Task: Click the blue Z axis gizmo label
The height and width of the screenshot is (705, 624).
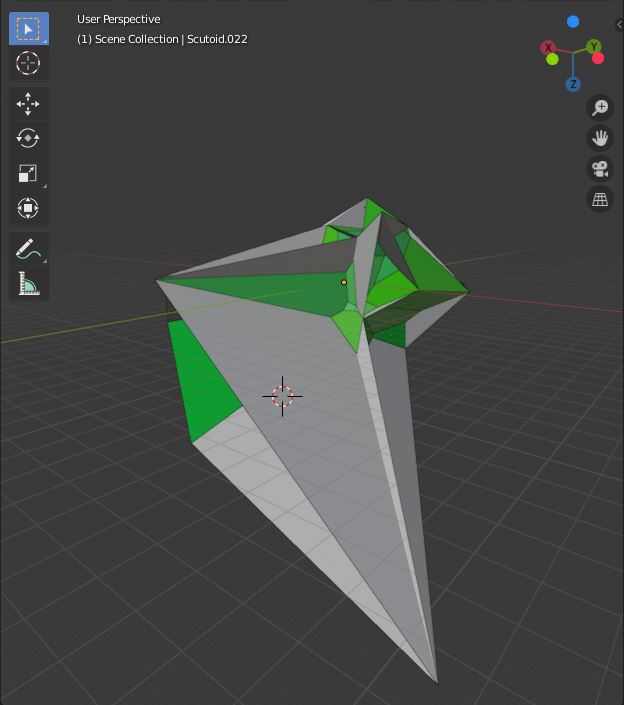Action: point(573,84)
